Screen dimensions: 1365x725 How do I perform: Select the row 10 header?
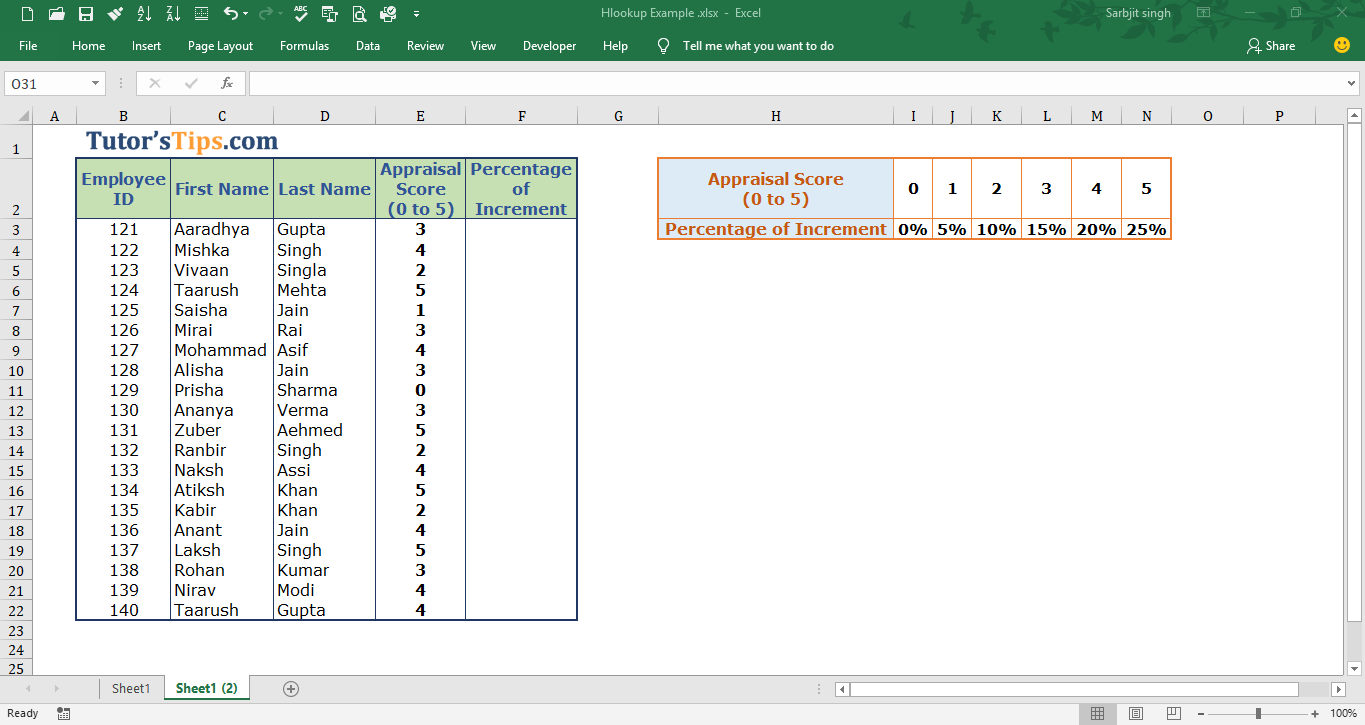click(x=16, y=370)
